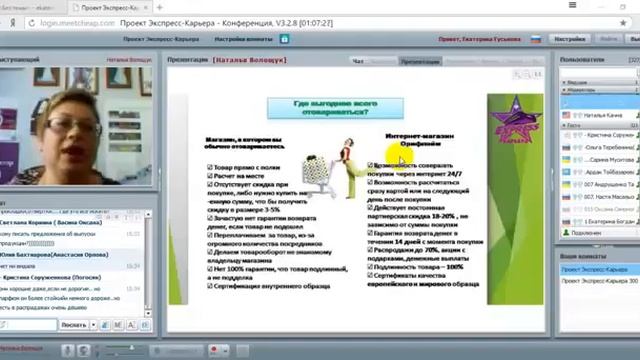Click the red record button
Screen dimensions: 640x360
point(213,350)
